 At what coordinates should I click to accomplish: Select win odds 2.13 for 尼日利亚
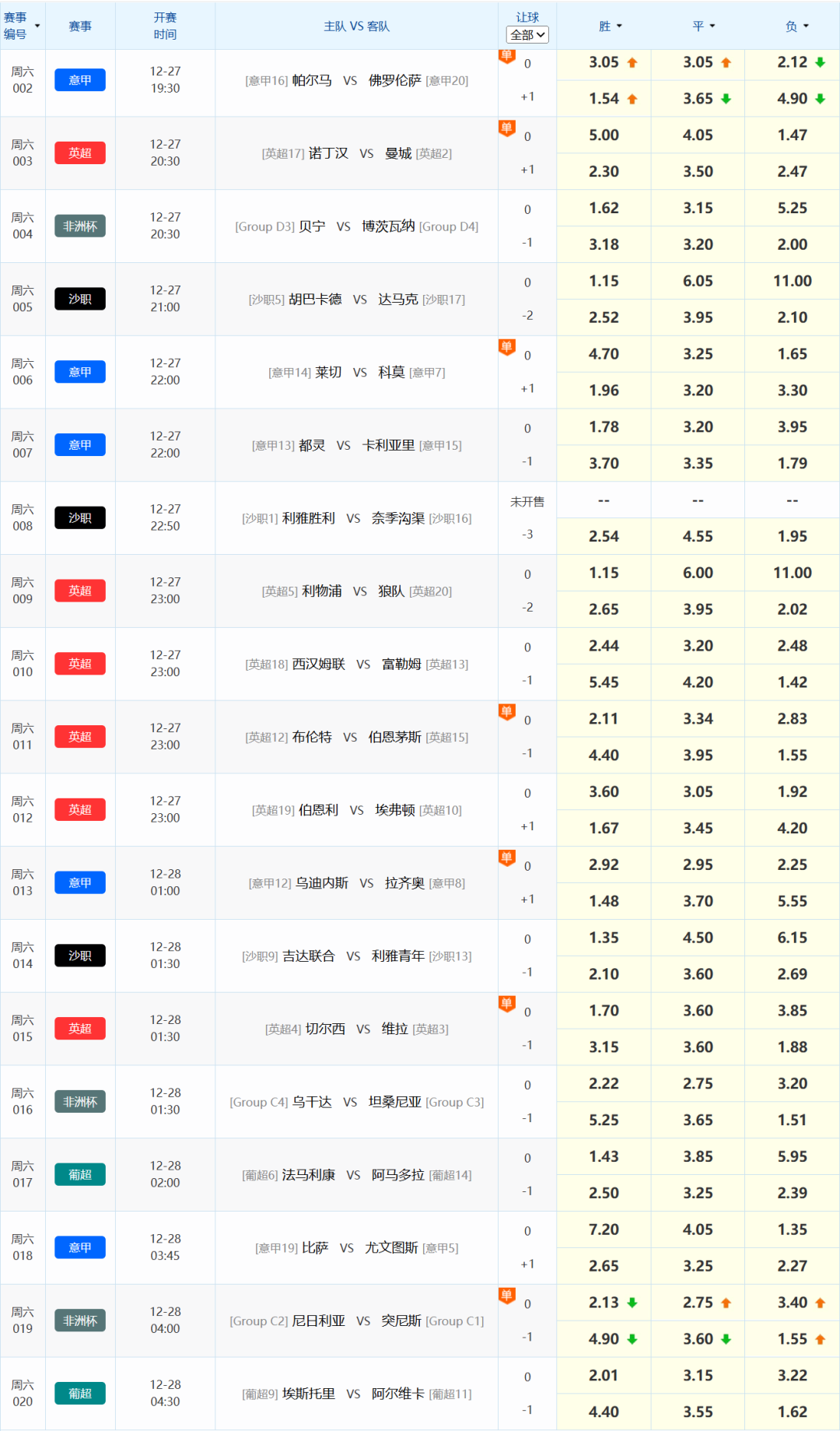coord(604,1303)
